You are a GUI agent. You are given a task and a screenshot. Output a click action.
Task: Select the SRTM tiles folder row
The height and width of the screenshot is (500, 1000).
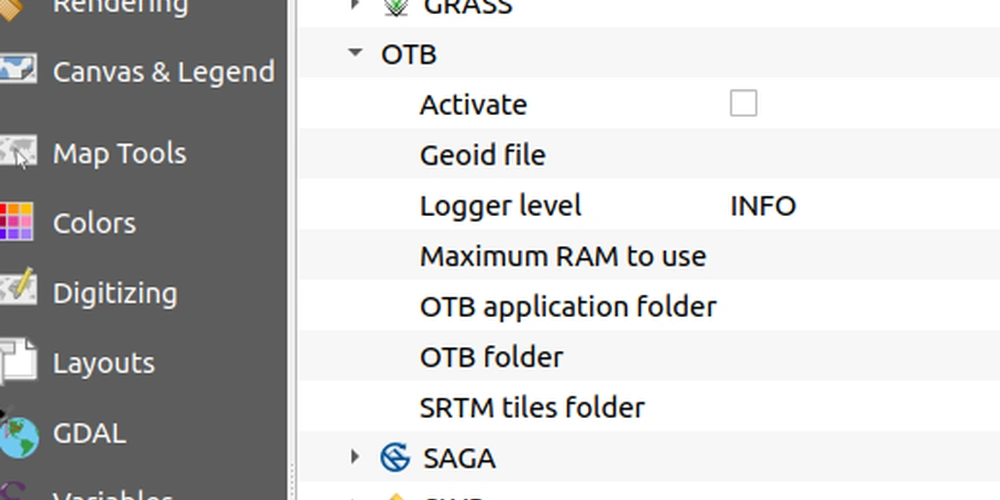click(532, 407)
